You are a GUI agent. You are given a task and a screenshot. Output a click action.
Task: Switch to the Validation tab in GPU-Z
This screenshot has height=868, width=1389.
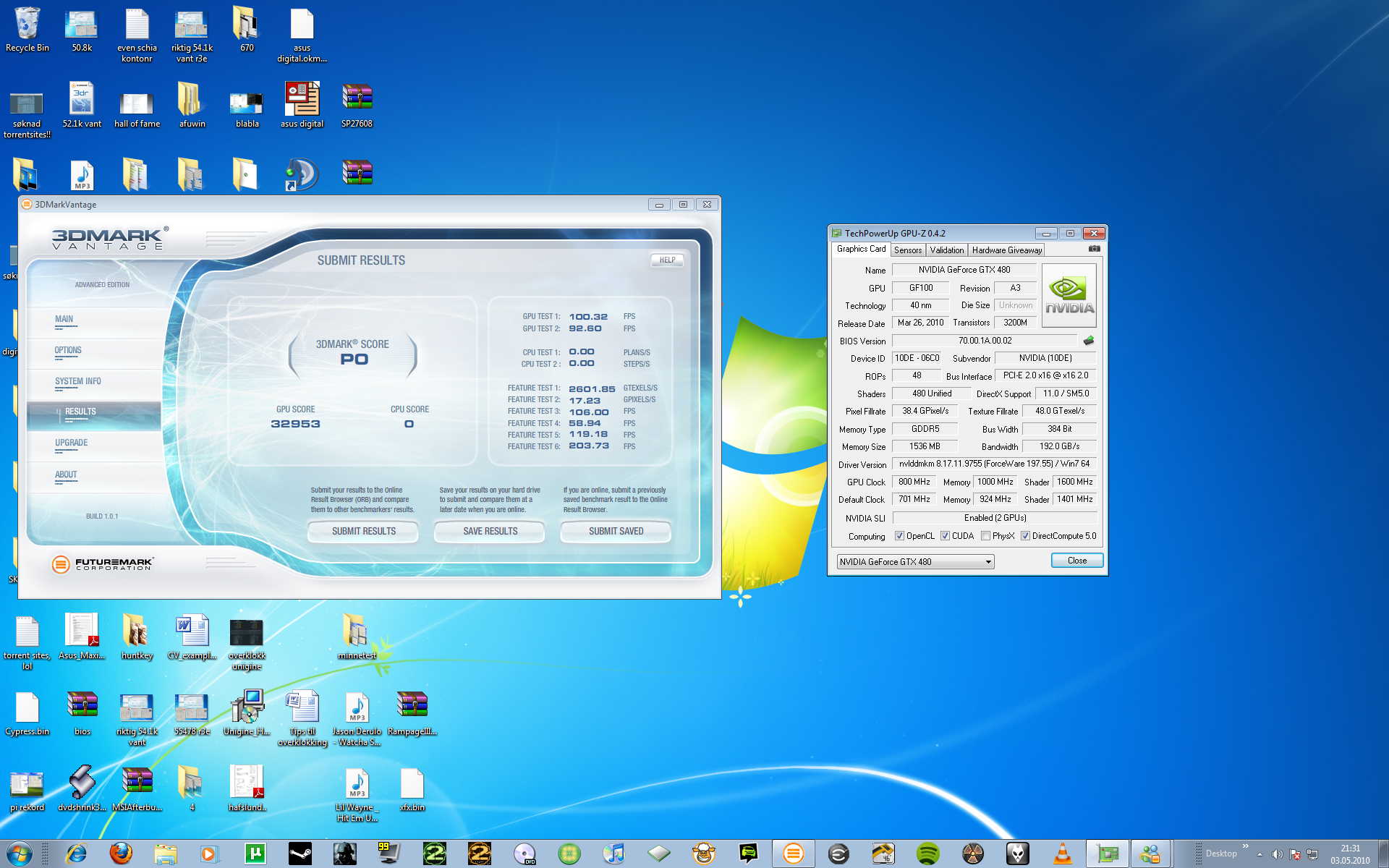[x=946, y=250]
